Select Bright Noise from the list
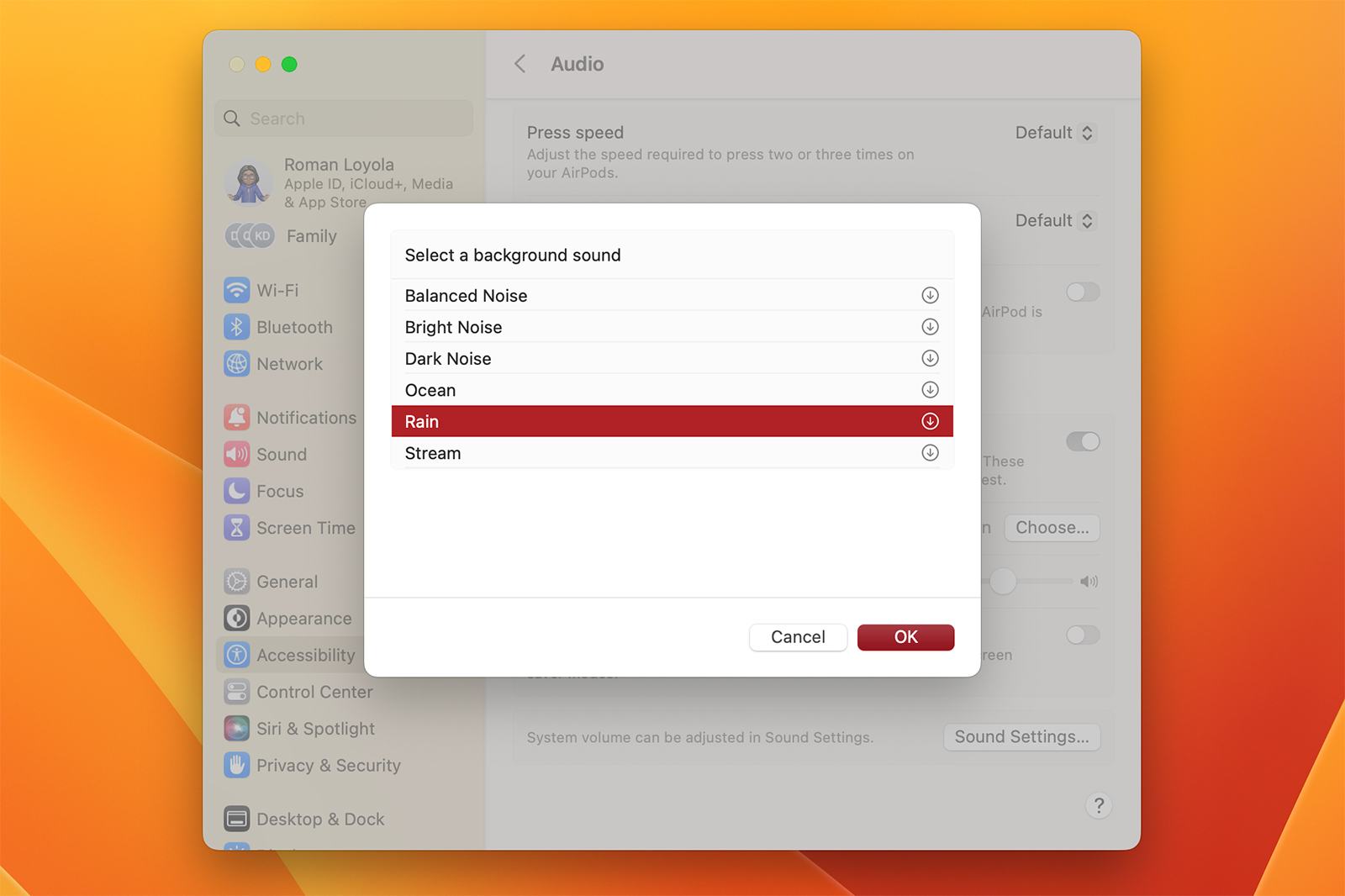Viewport: 1345px width, 896px height. pyautogui.click(x=672, y=327)
